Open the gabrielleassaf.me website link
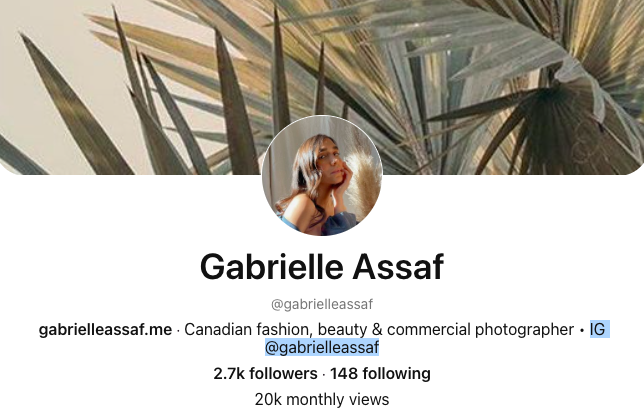The height and width of the screenshot is (419, 644). tap(105, 329)
